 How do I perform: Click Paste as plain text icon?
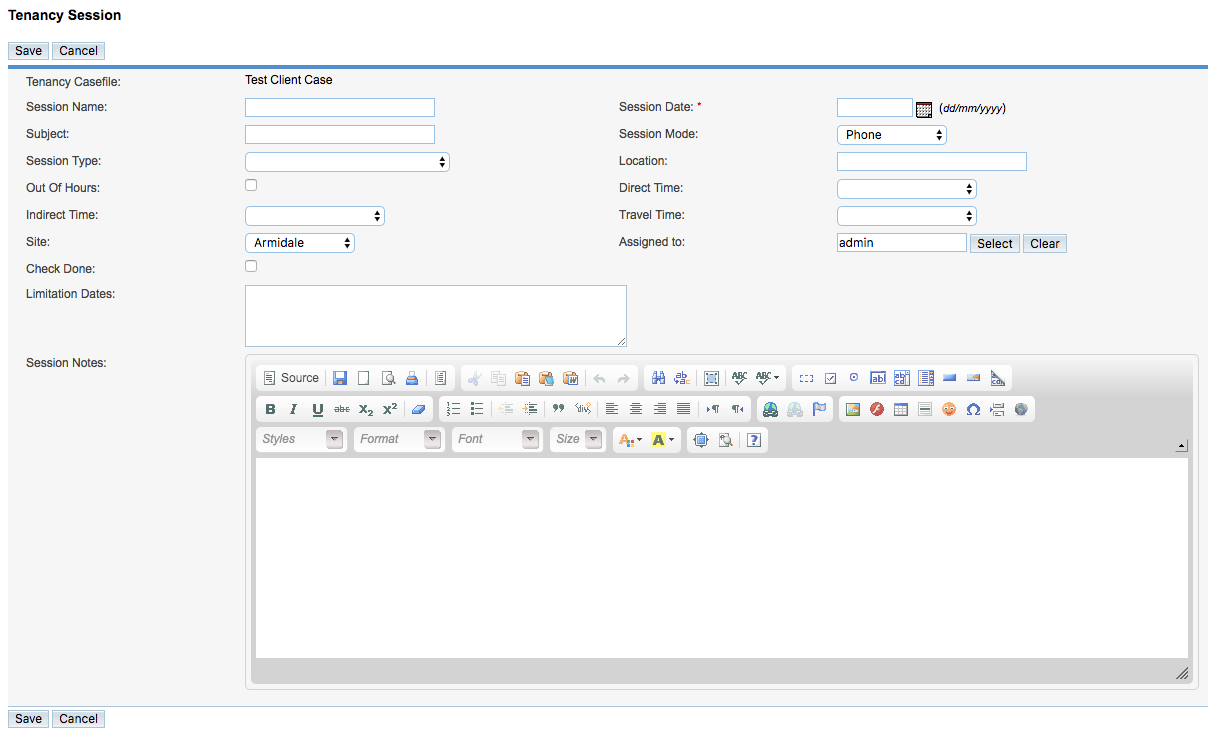[x=546, y=378]
